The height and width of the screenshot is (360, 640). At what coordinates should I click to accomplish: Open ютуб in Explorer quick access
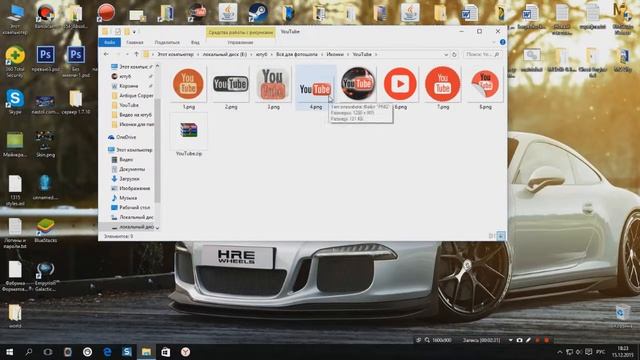[x=125, y=76]
